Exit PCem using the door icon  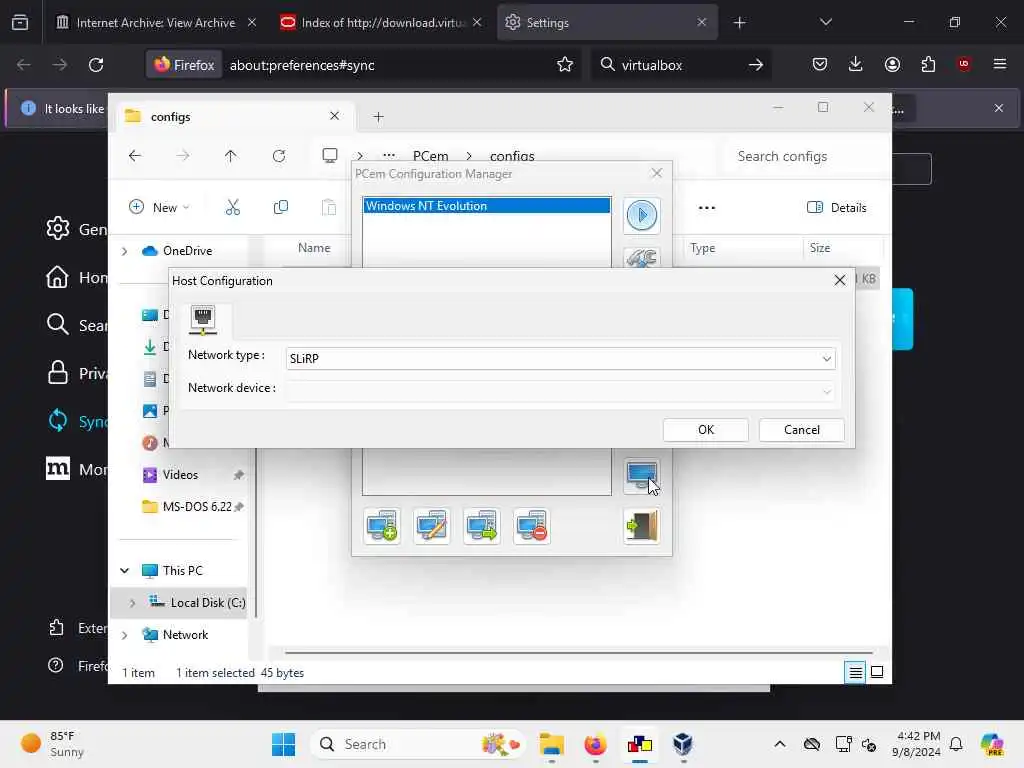(x=642, y=526)
